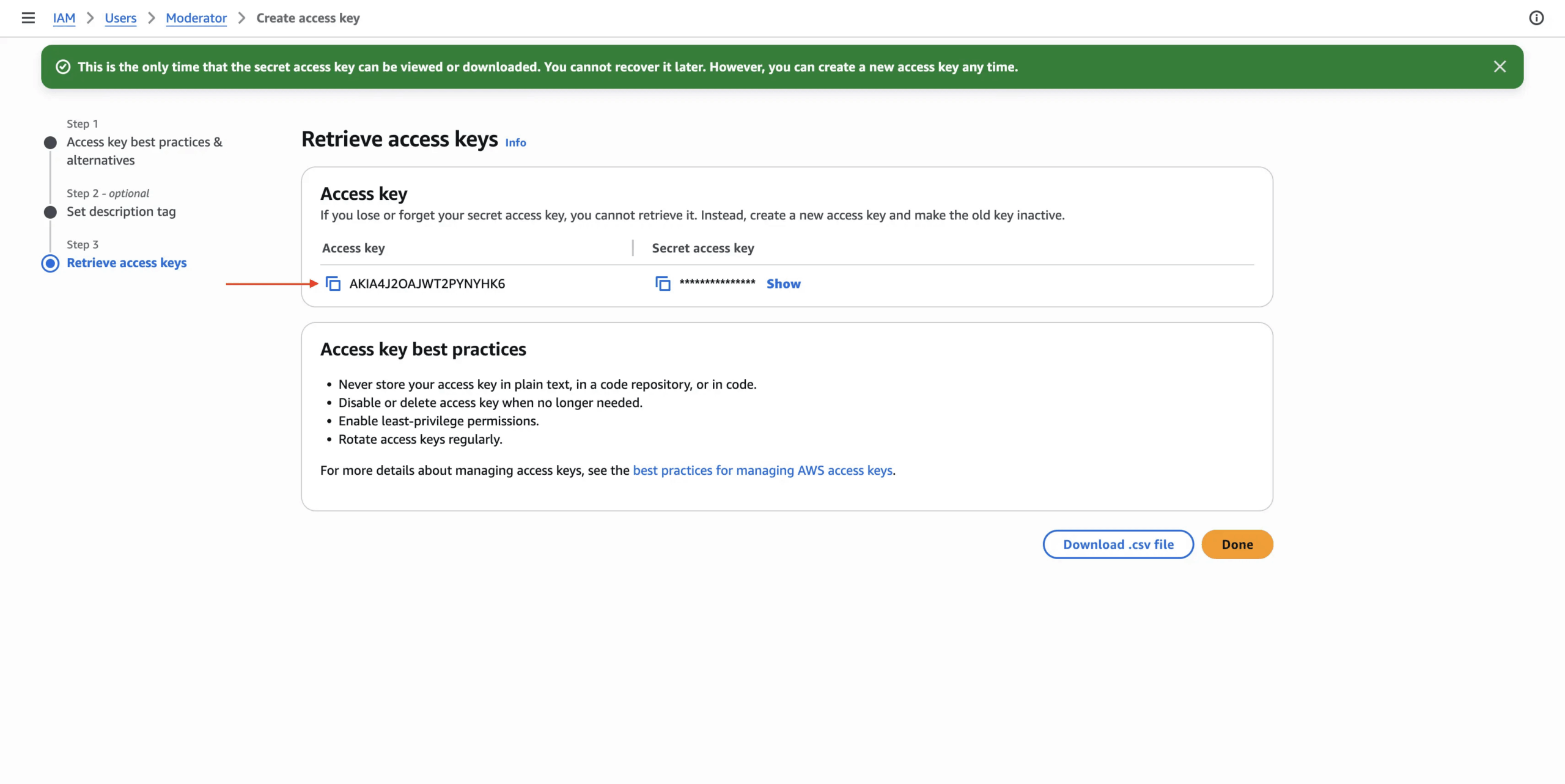The width and height of the screenshot is (1565, 784).
Task: Click 'Enable least-privilege permissions.' bullet
Action: pos(439,421)
